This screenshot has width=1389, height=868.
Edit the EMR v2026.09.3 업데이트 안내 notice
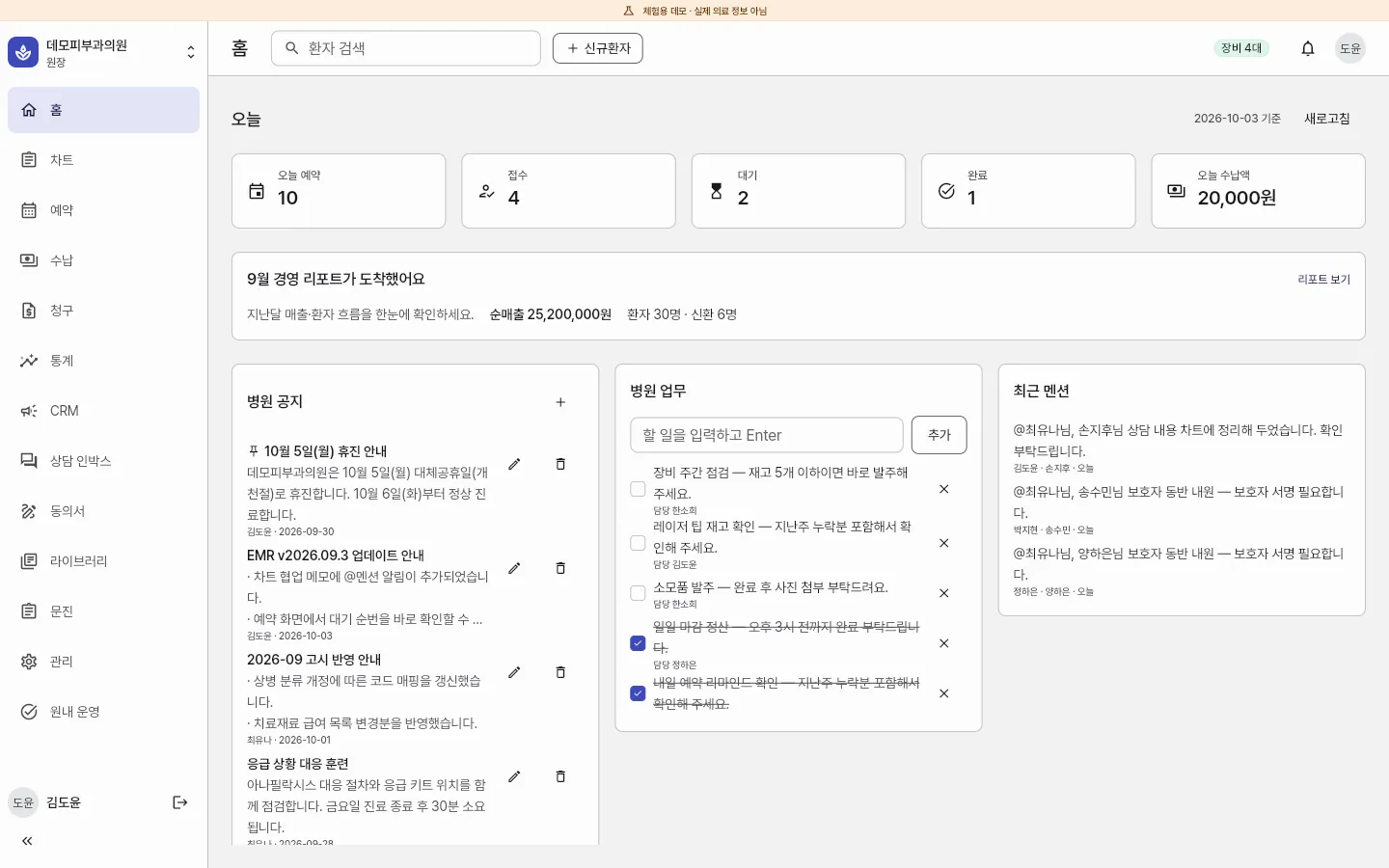(514, 568)
